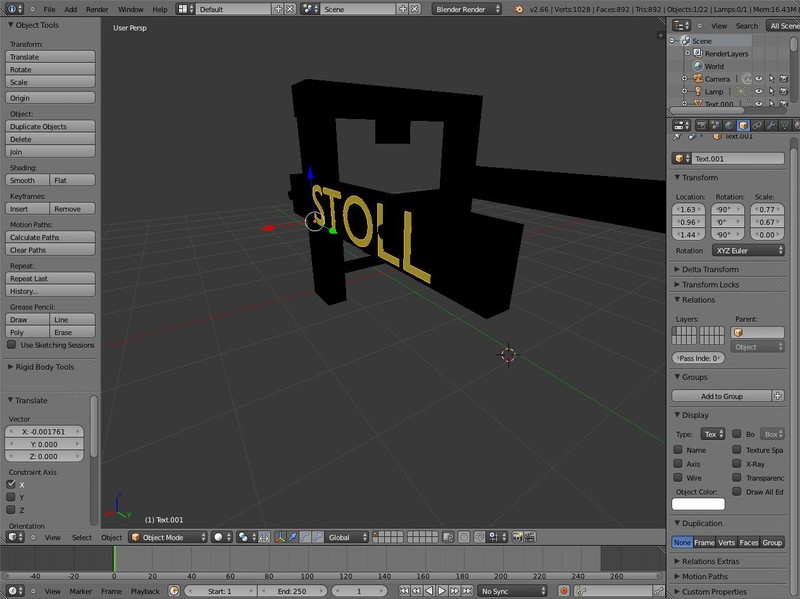This screenshot has height=599, width=800.
Task: Click the Blender logo in the info header
Action: pyautogui.click(x=518, y=9)
